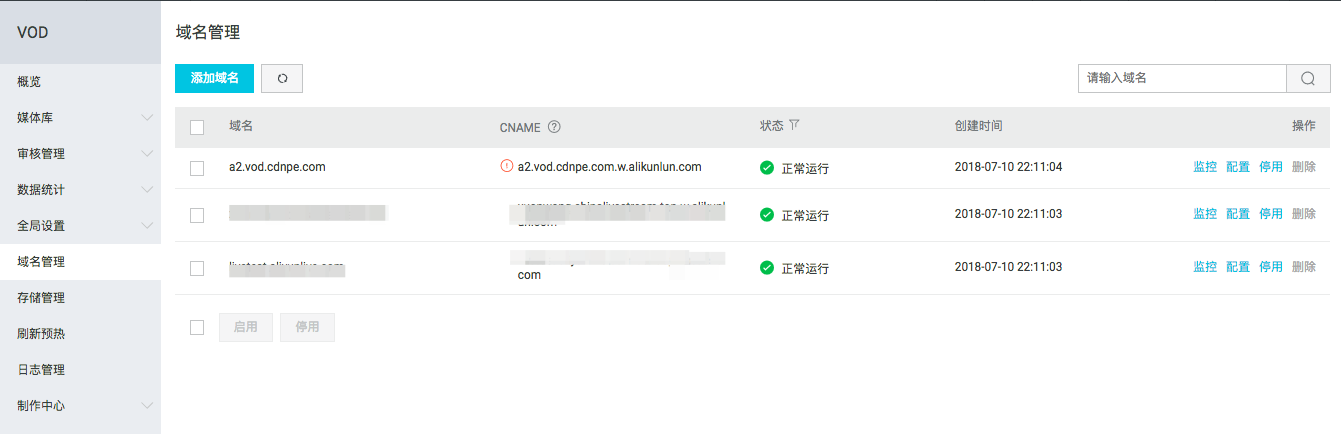Click the refresh icon button

[x=282, y=78]
